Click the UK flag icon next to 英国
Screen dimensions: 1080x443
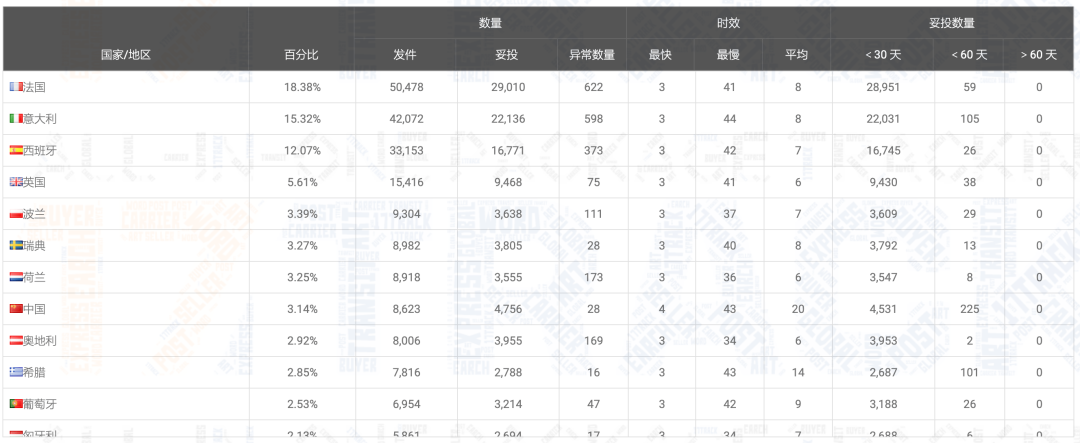(16, 183)
